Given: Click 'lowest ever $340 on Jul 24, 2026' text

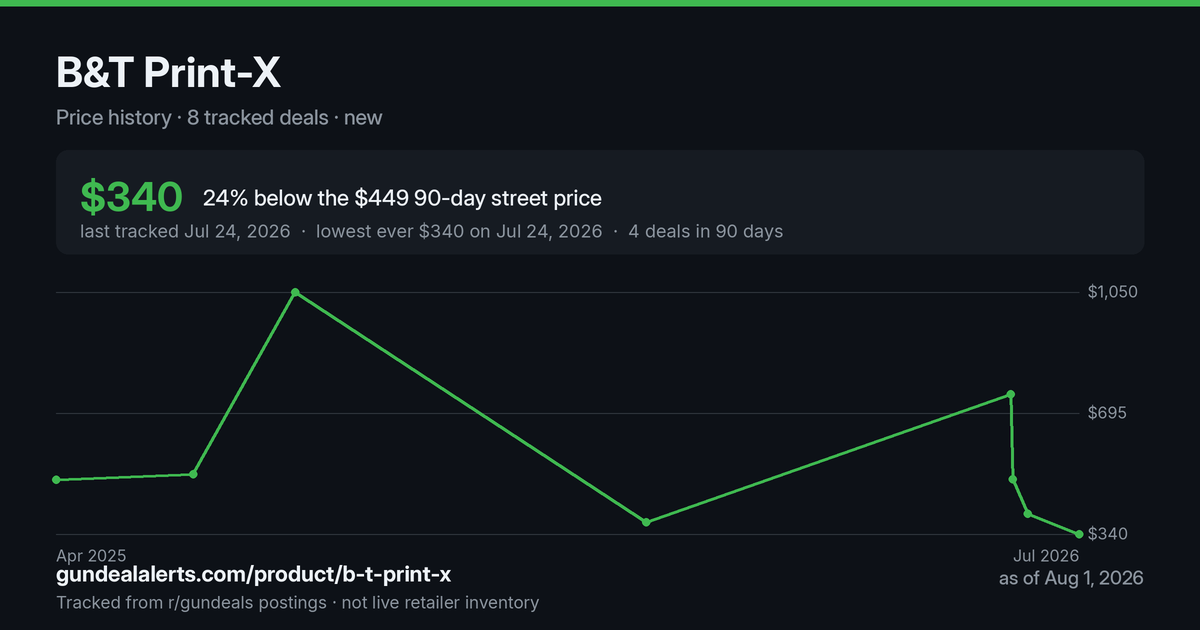Looking at the screenshot, I should (459, 231).
